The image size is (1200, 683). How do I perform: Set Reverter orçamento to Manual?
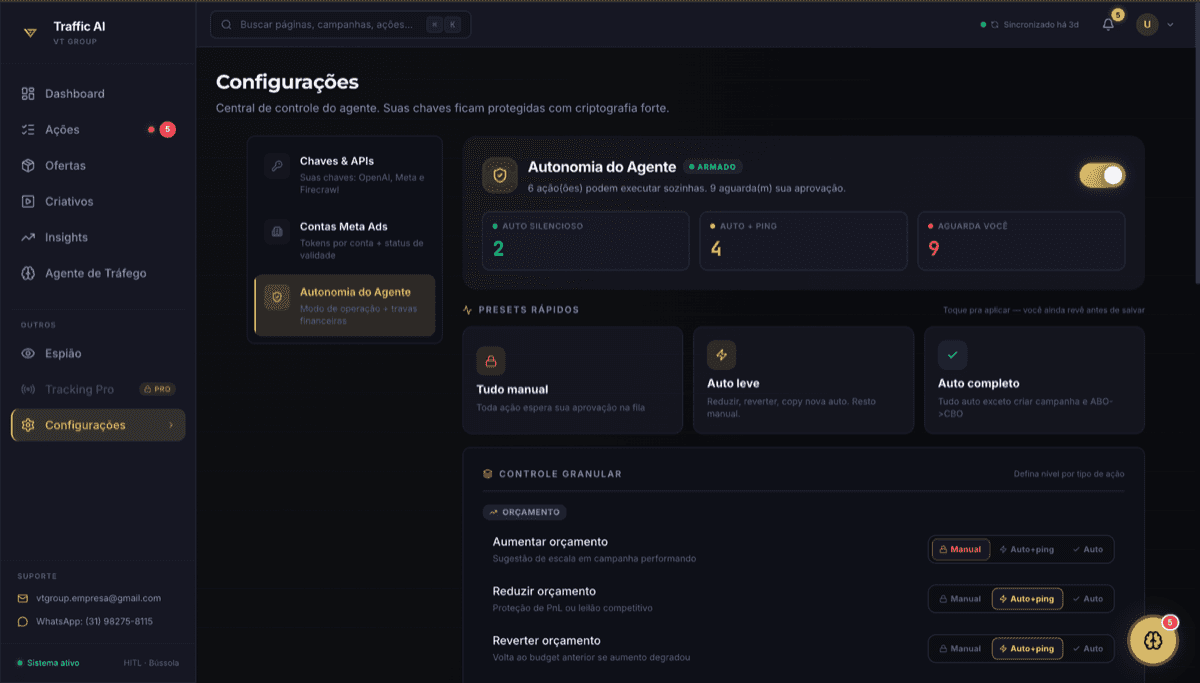pos(961,649)
